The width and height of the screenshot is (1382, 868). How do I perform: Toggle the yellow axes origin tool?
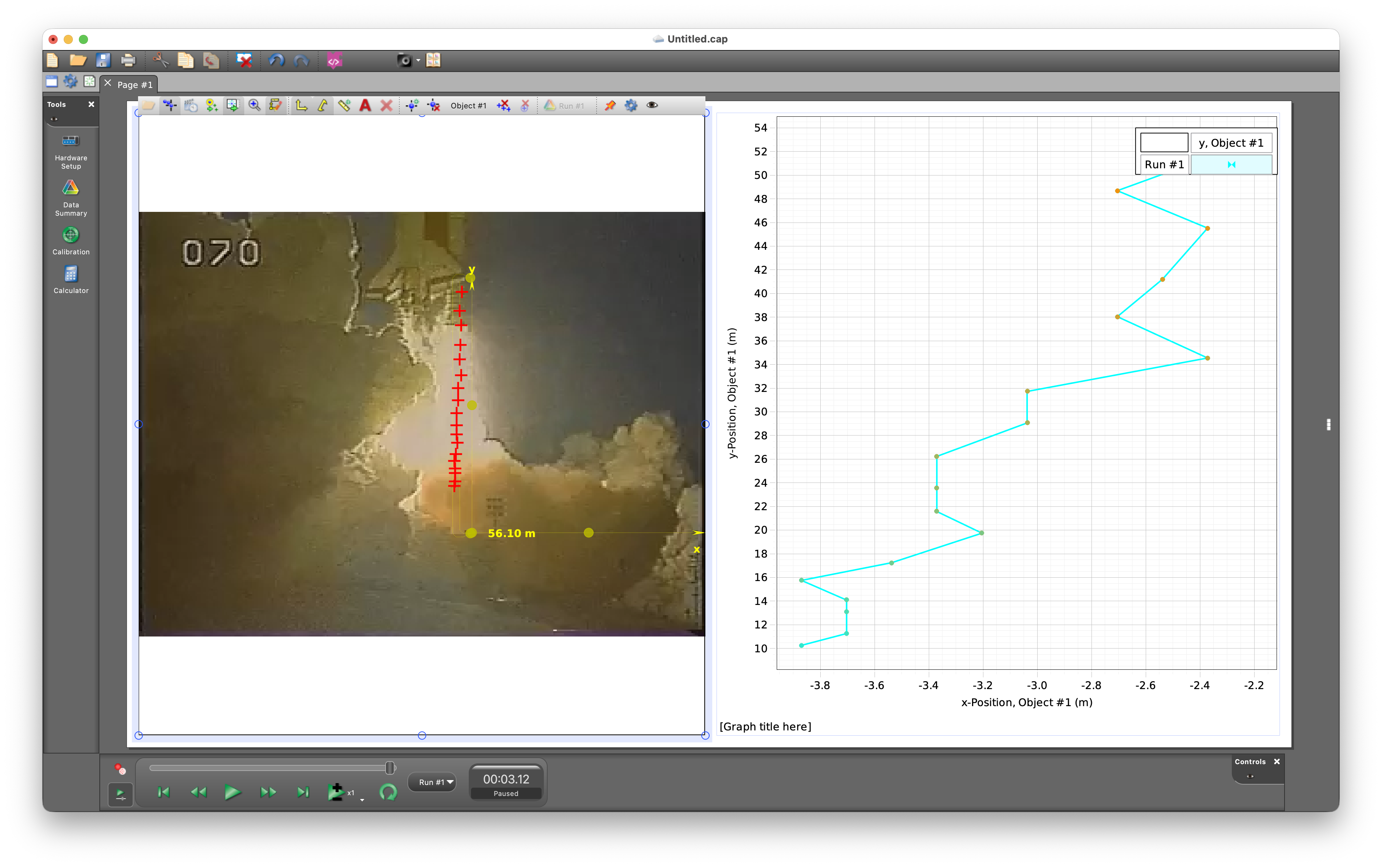pos(301,105)
